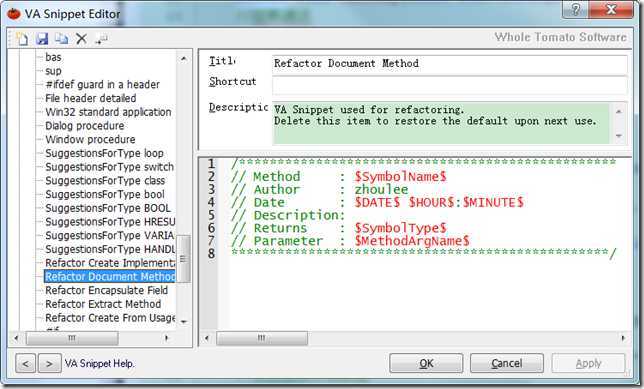644x389 pixels.
Task: Click the tomato icon in title bar
Action: click(x=14, y=14)
